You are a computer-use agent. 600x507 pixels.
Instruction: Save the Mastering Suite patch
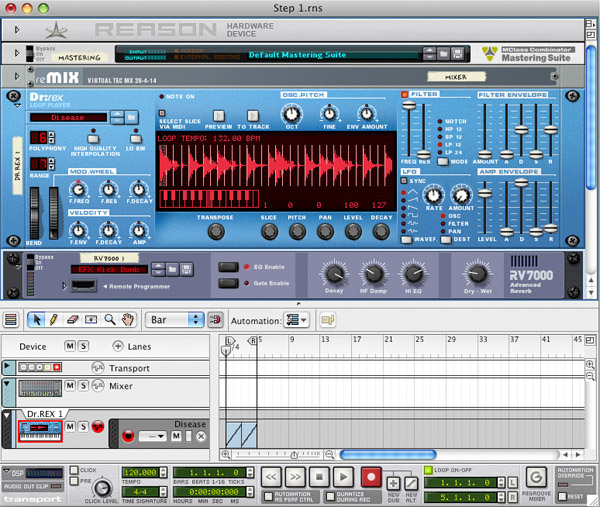[x=457, y=54]
